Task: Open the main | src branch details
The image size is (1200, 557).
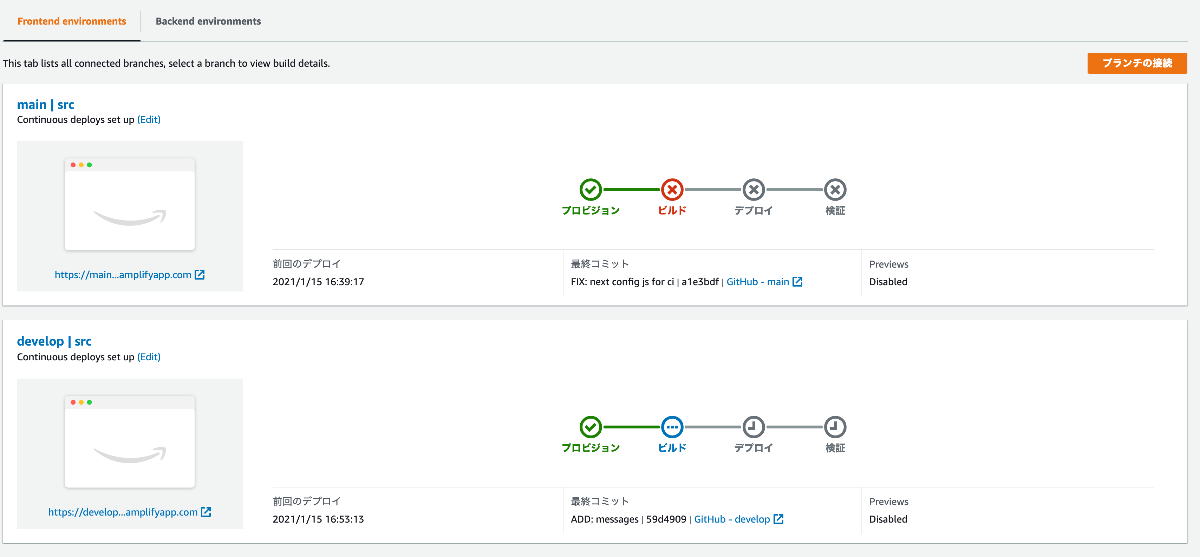Action: click(x=46, y=104)
